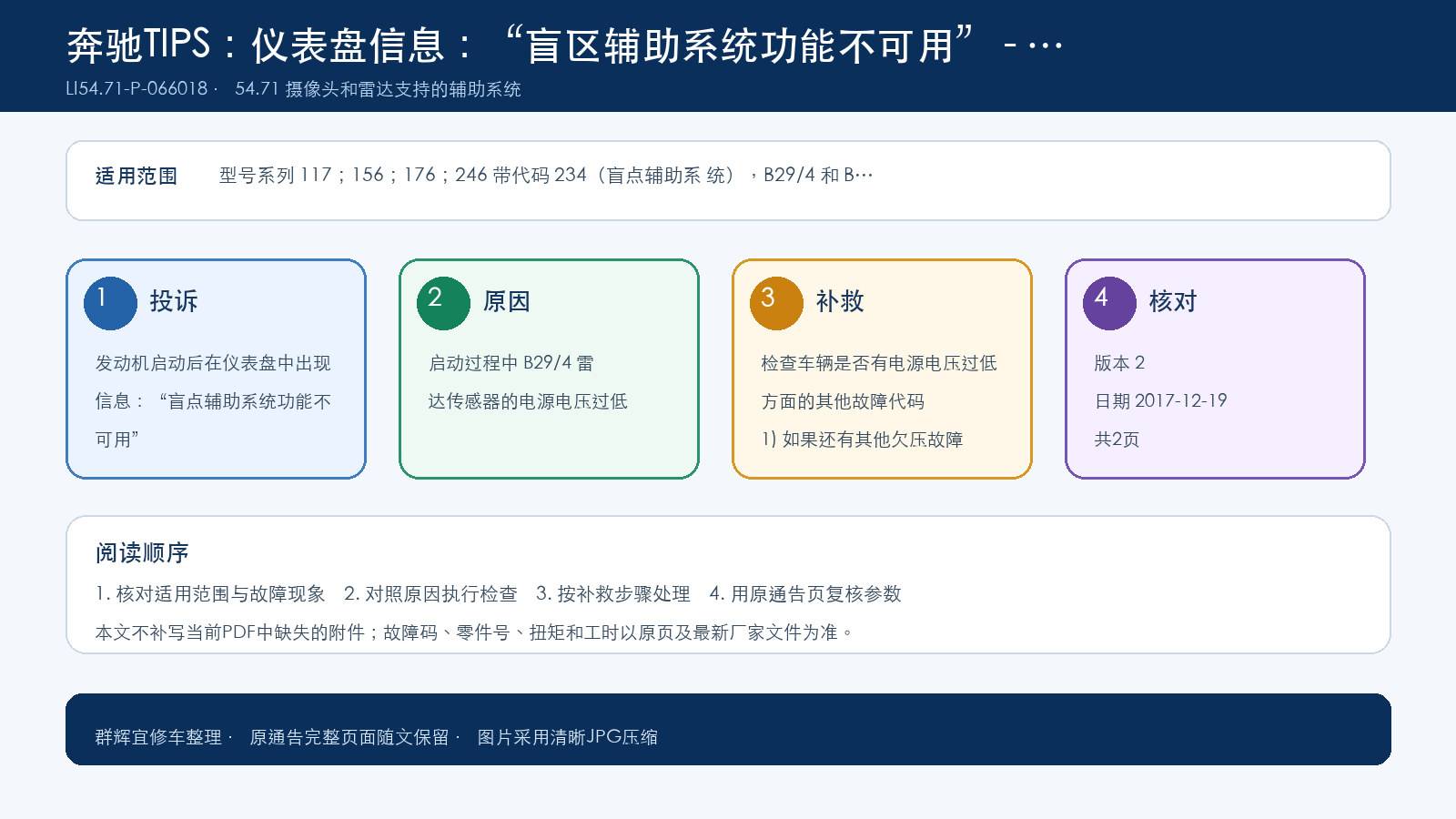Click footer text 图片采用清晰JPG压缩

pyautogui.click(x=568, y=737)
